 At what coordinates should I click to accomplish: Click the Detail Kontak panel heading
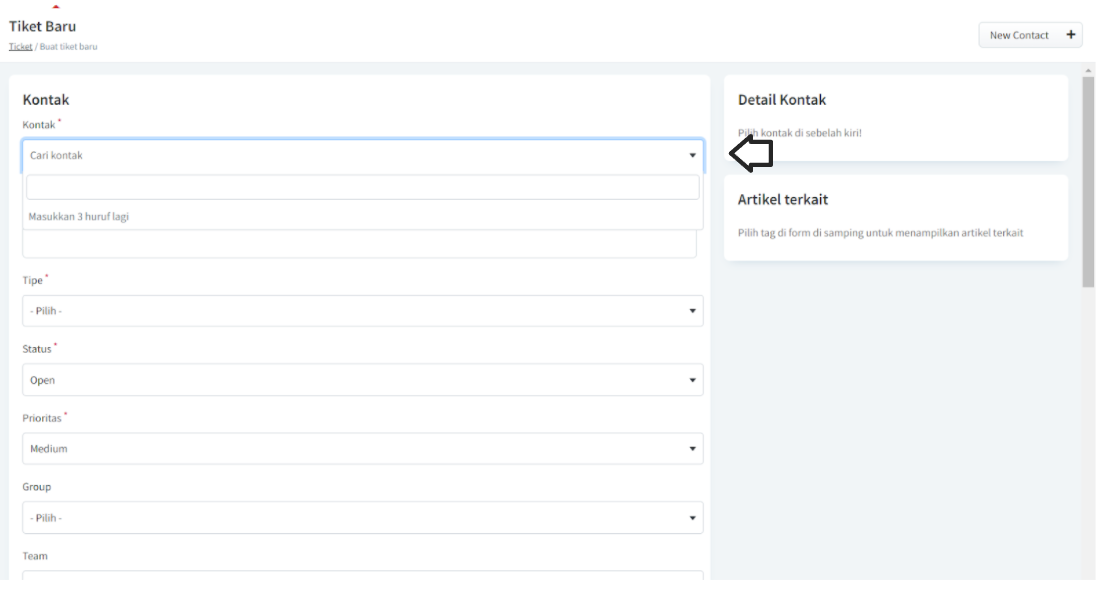click(782, 100)
